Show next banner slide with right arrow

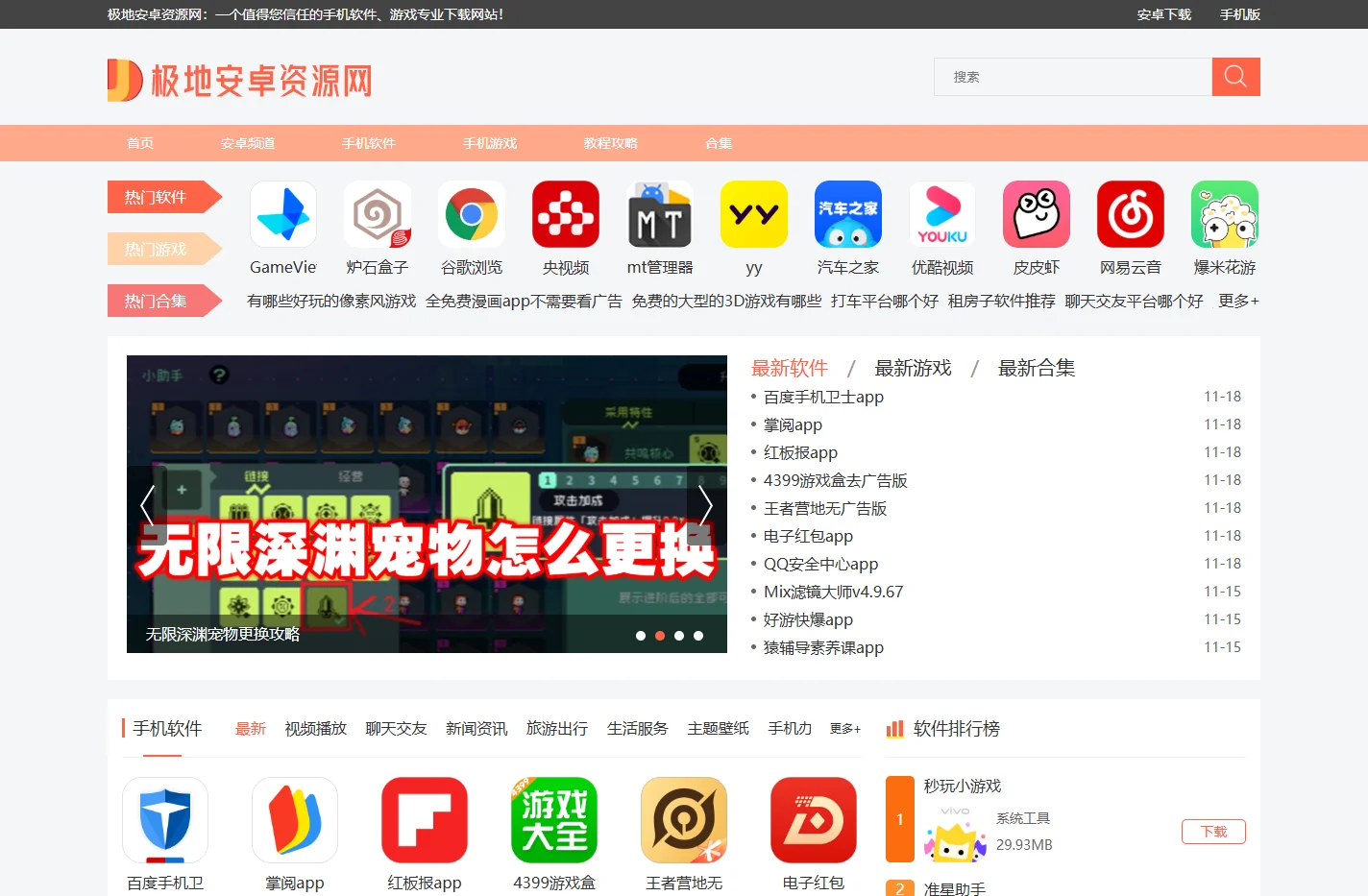pos(706,504)
